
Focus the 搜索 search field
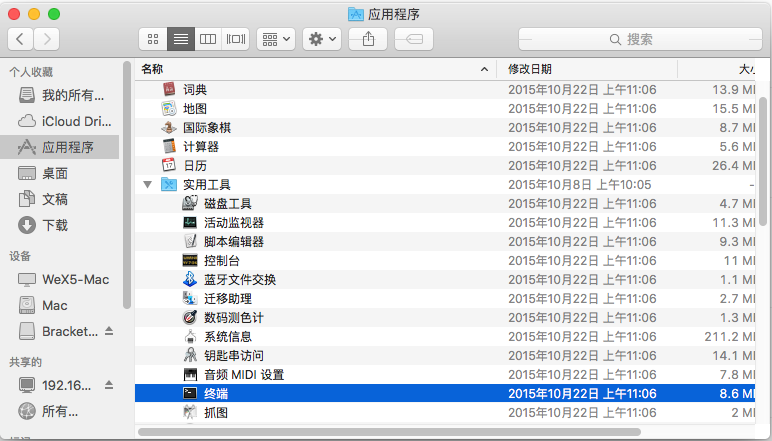tap(640, 39)
